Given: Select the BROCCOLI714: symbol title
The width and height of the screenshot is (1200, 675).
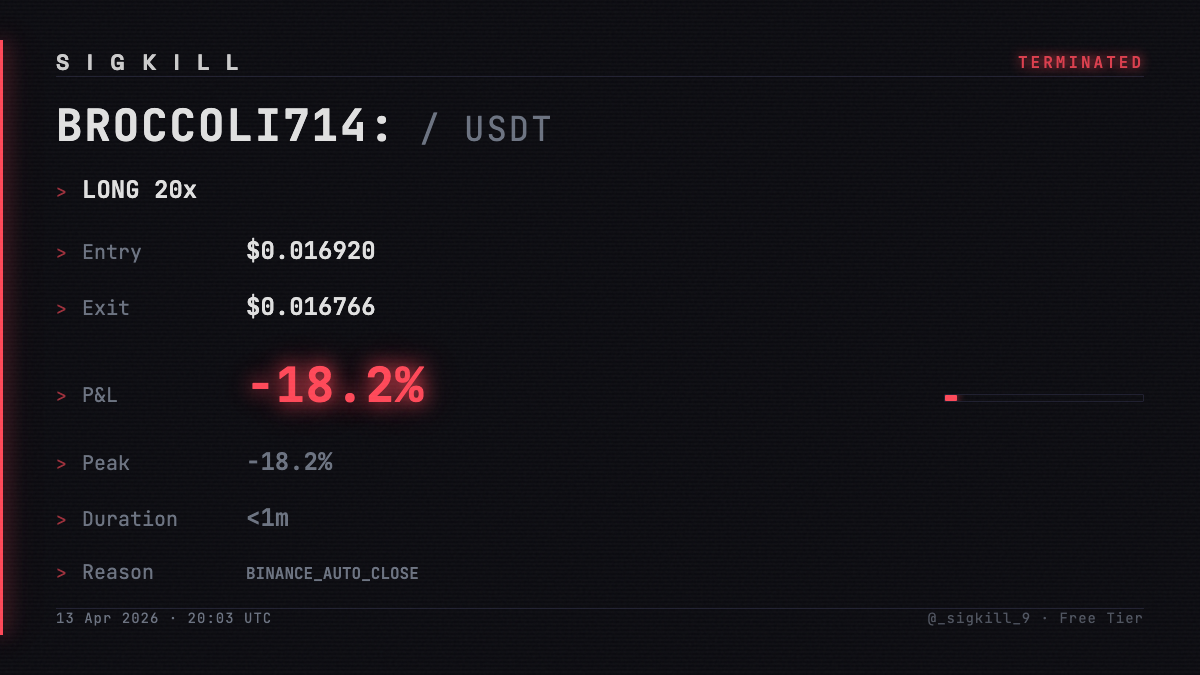Looking at the screenshot, I should tap(225, 128).
